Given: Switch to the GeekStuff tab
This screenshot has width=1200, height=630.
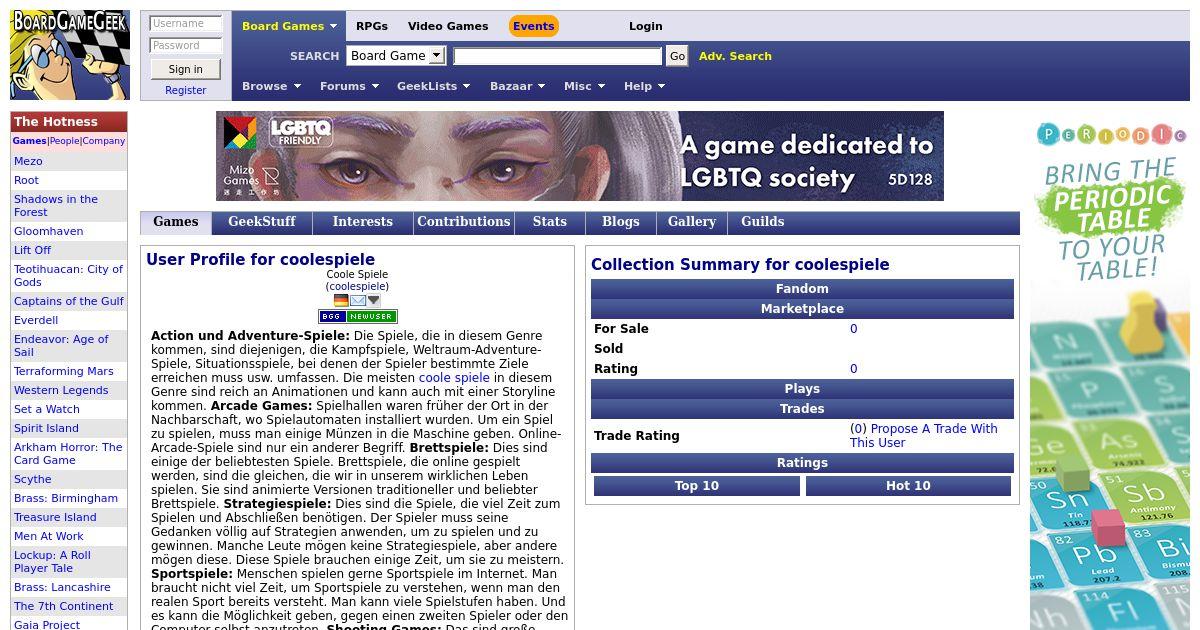Looking at the screenshot, I should (262, 222).
